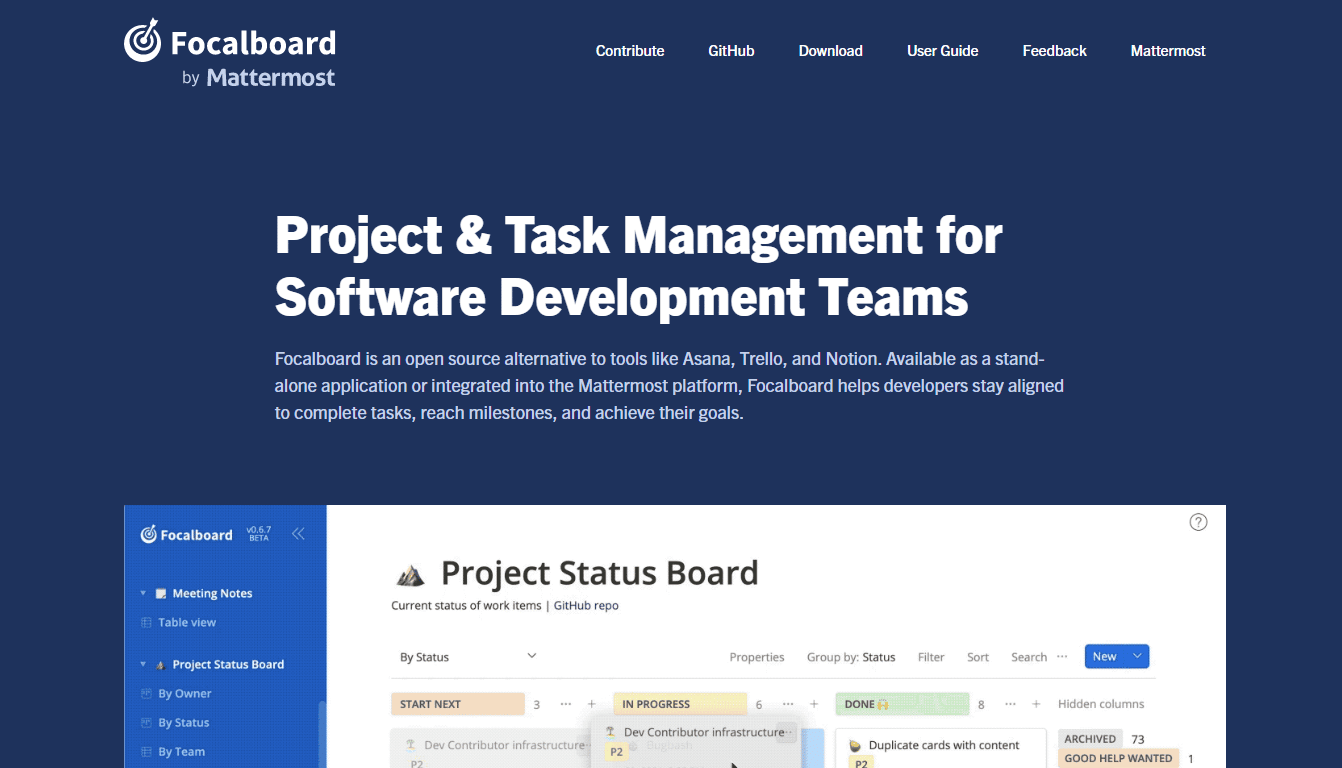Select Meeting Notes board in sidebar
This screenshot has height=768, width=1342.
[212, 593]
